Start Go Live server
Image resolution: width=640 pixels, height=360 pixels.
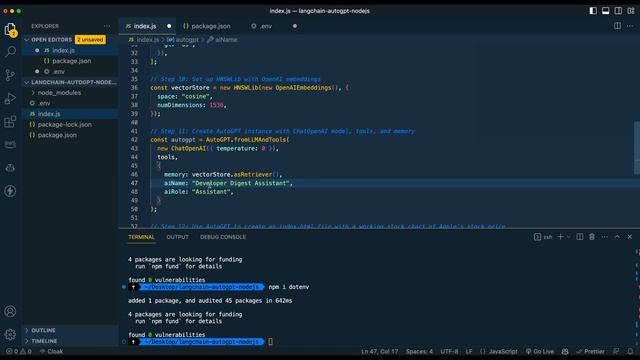coord(540,351)
